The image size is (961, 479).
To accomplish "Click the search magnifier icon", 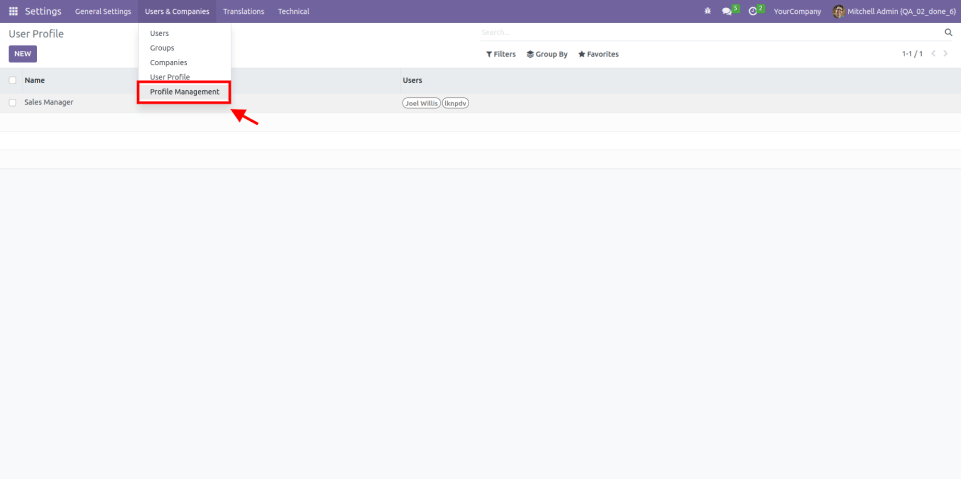I will pyautogui.click(x=949, y=33).
